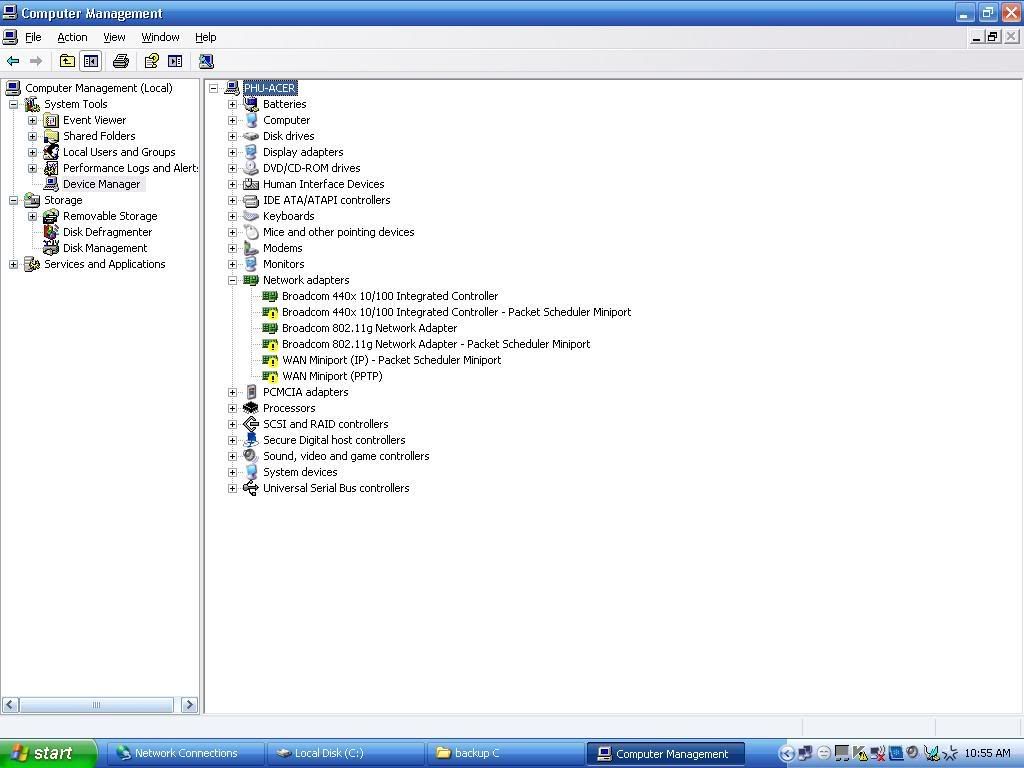Click the Up one level toolbar icon
This screenshot has width=1024, height=768.
pyautogui.click(x=67, y=61)
